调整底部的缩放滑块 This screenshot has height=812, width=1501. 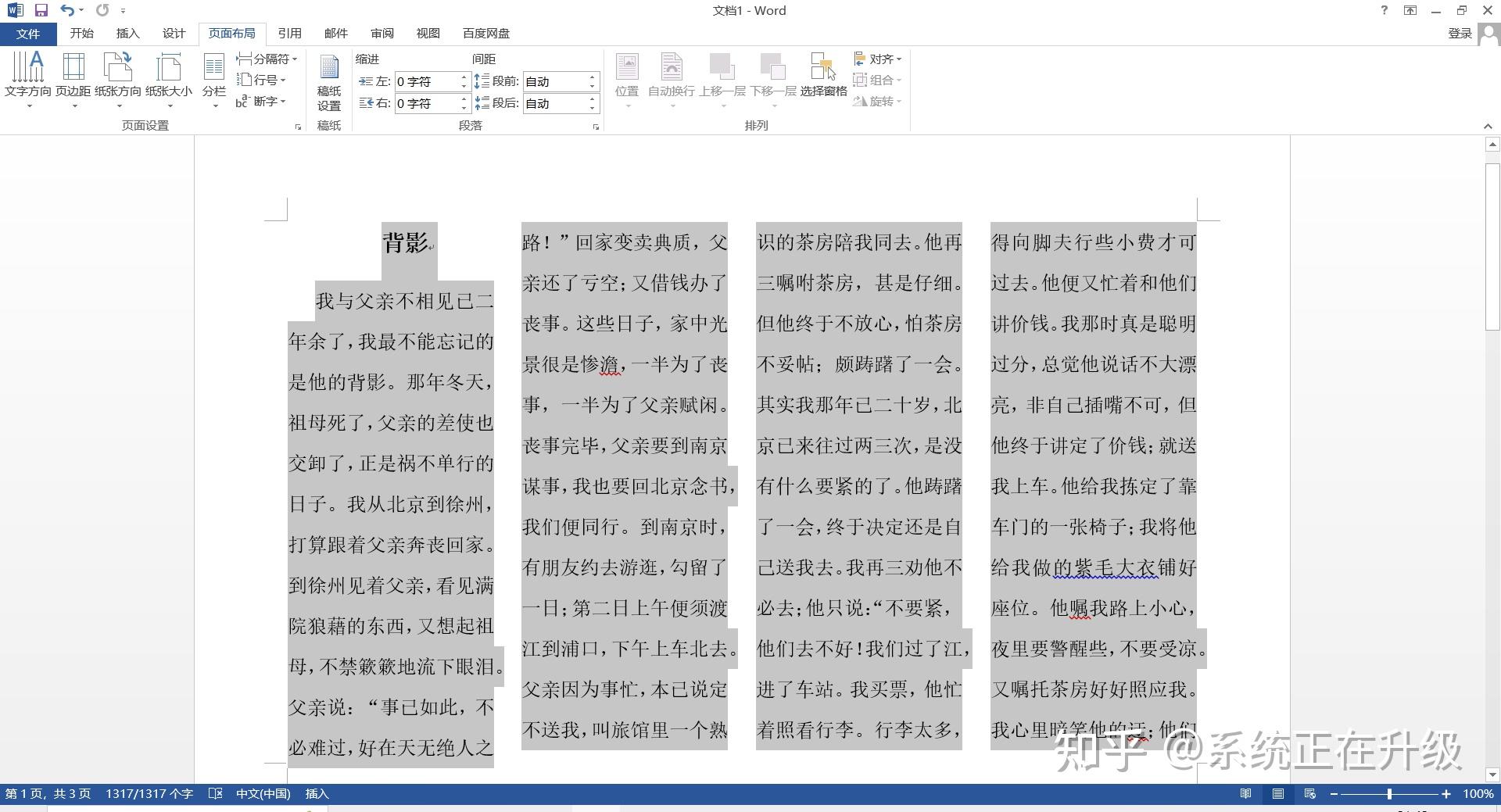click(1390, 793)
